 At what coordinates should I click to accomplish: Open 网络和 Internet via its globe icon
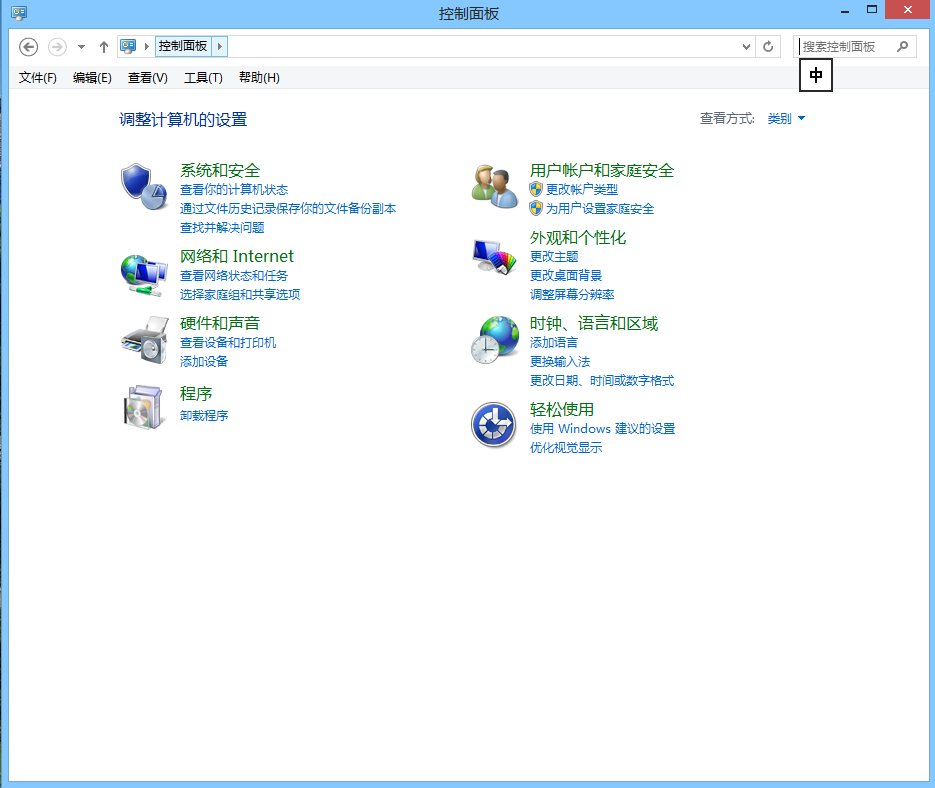tap(143, 270)
